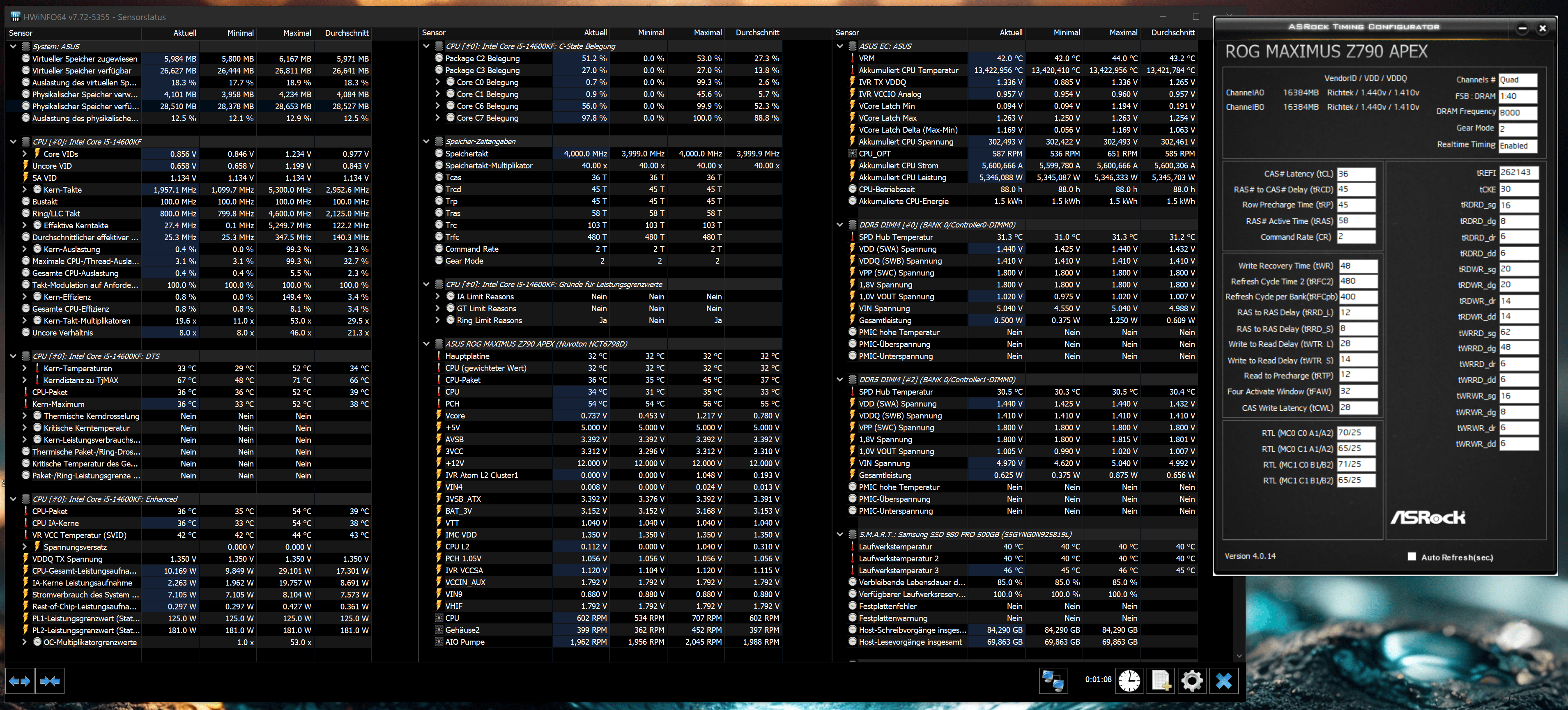The height and width of the screenshot is (710, 1568).
Task: Expand the Kern-Temperaturen row
Action: coord(25,368)
